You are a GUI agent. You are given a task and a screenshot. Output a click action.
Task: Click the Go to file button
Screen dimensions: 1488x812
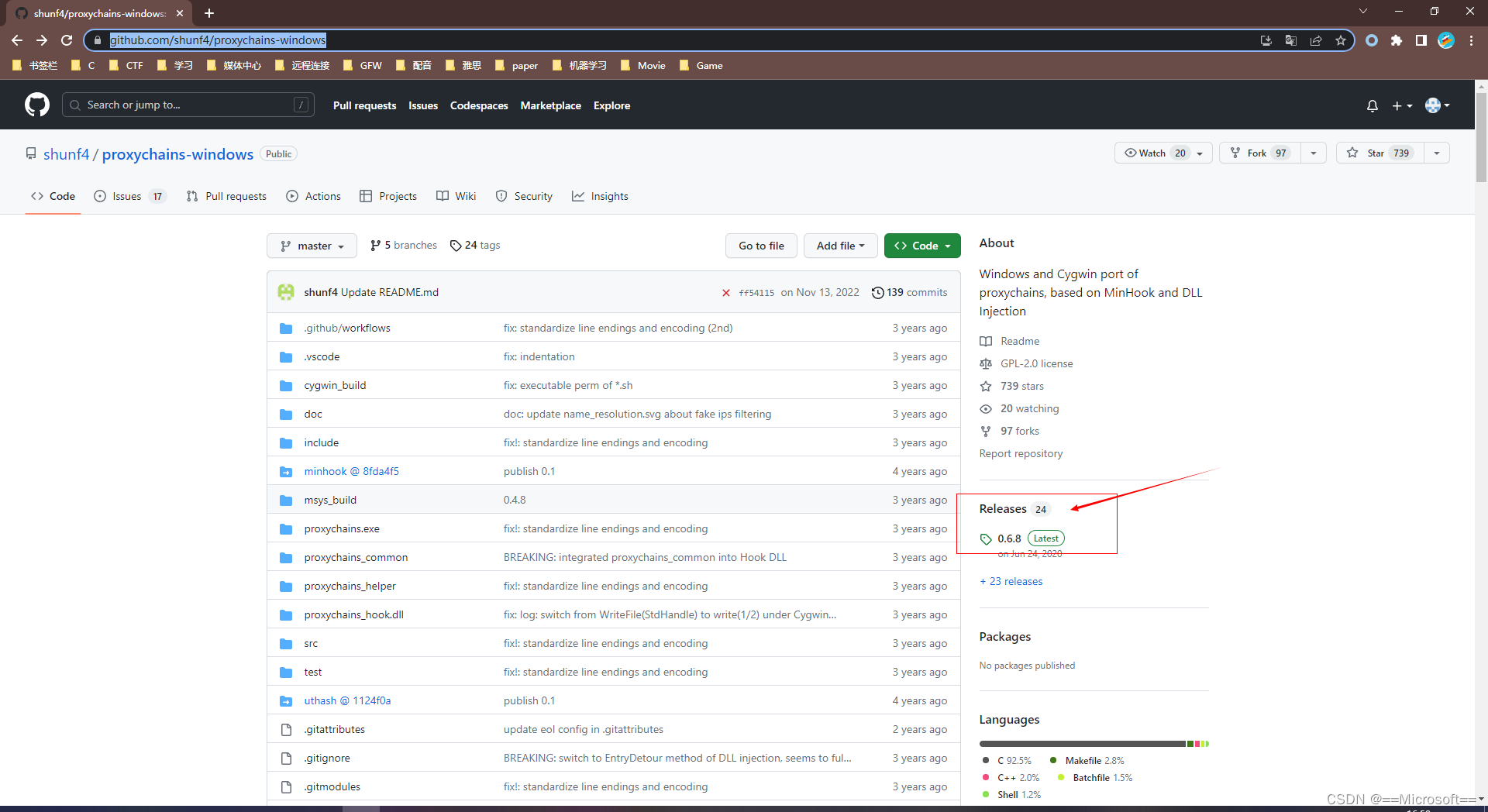(761, 246)
